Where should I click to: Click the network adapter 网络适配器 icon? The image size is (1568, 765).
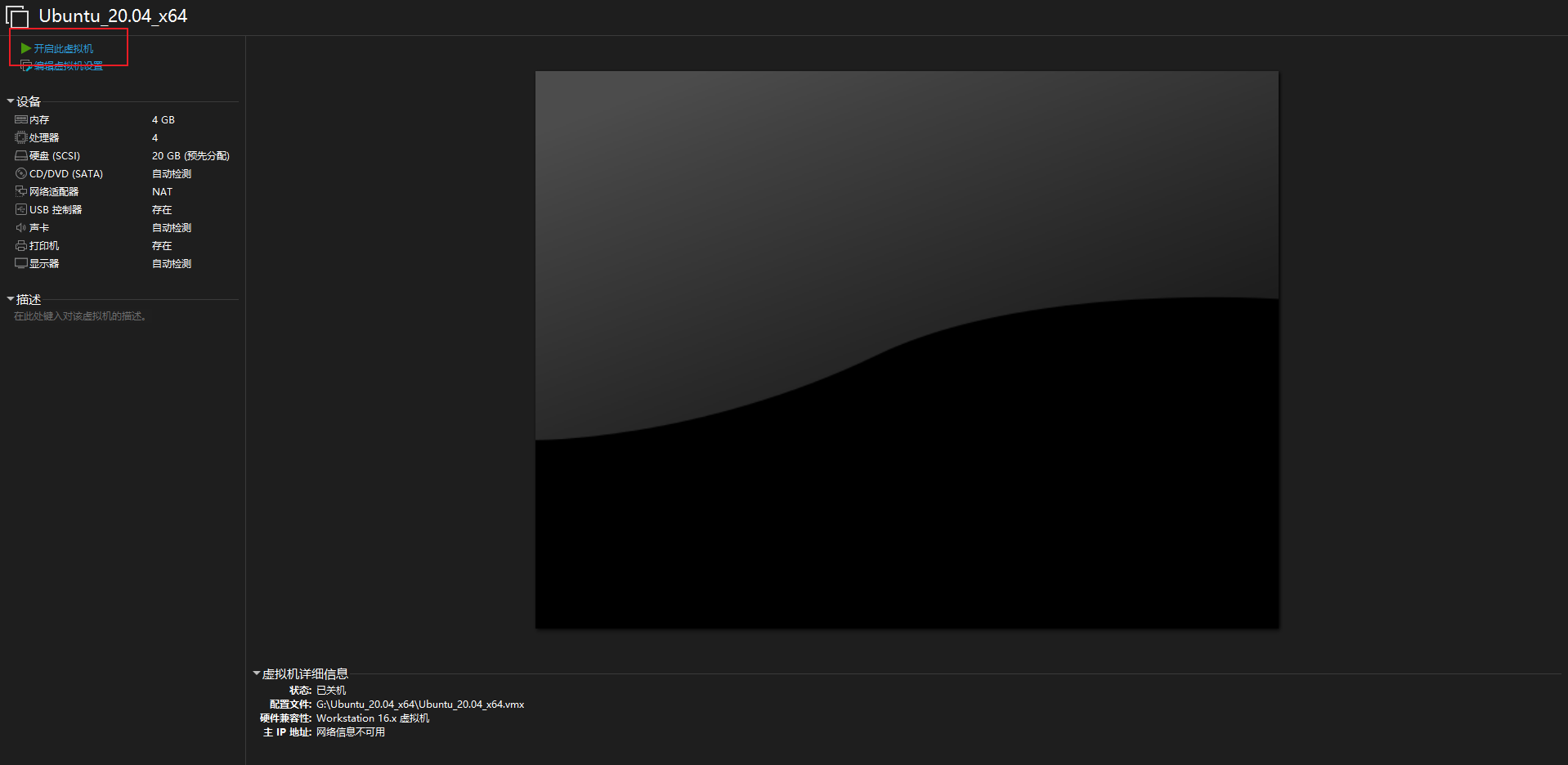pyautogui.click(x=21, y=191)
